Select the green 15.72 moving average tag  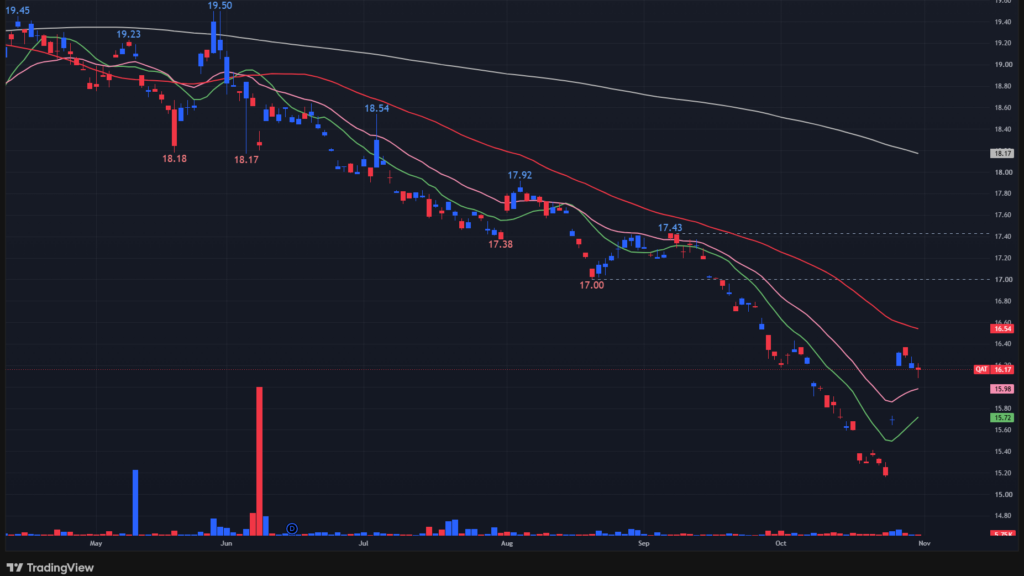click(1002, 417)
